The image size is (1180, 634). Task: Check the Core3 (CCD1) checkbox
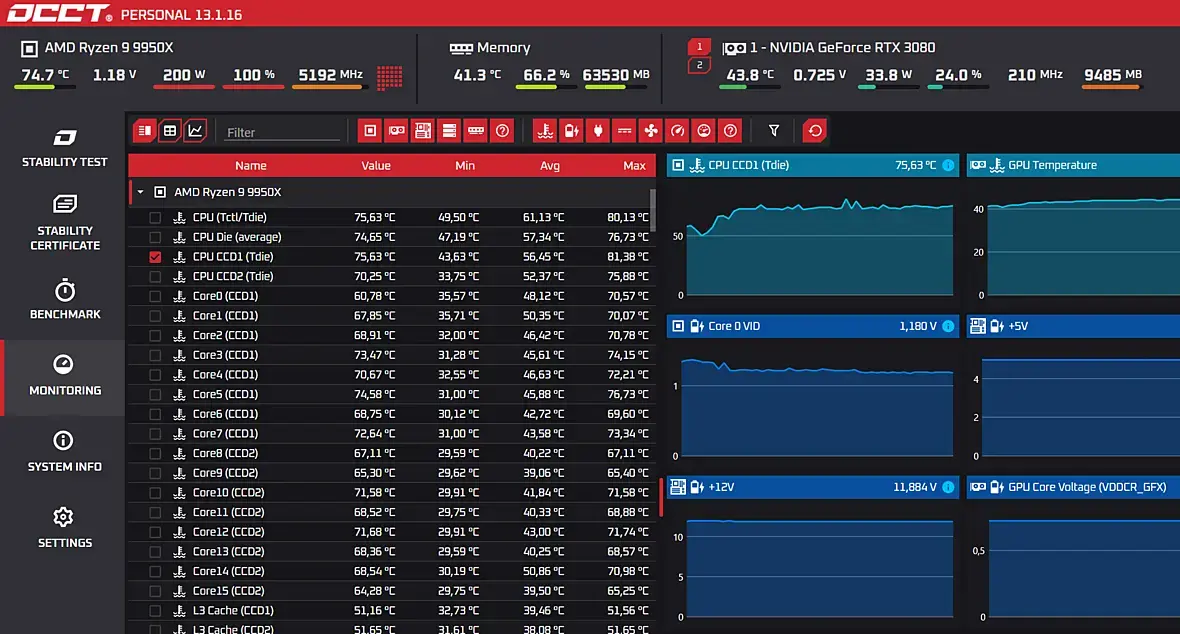click(155, 355)
